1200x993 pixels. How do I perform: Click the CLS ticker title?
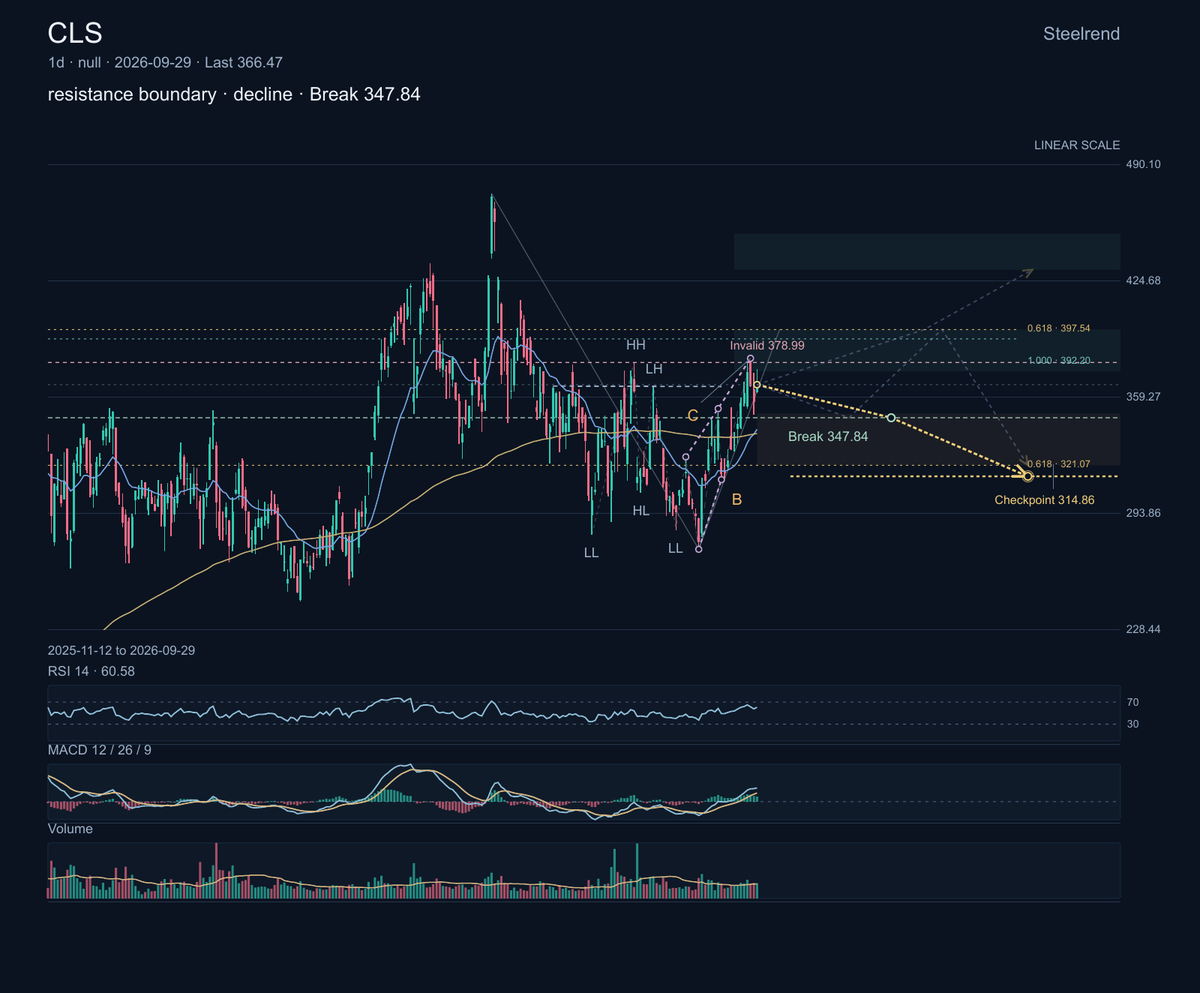(75, 33)
